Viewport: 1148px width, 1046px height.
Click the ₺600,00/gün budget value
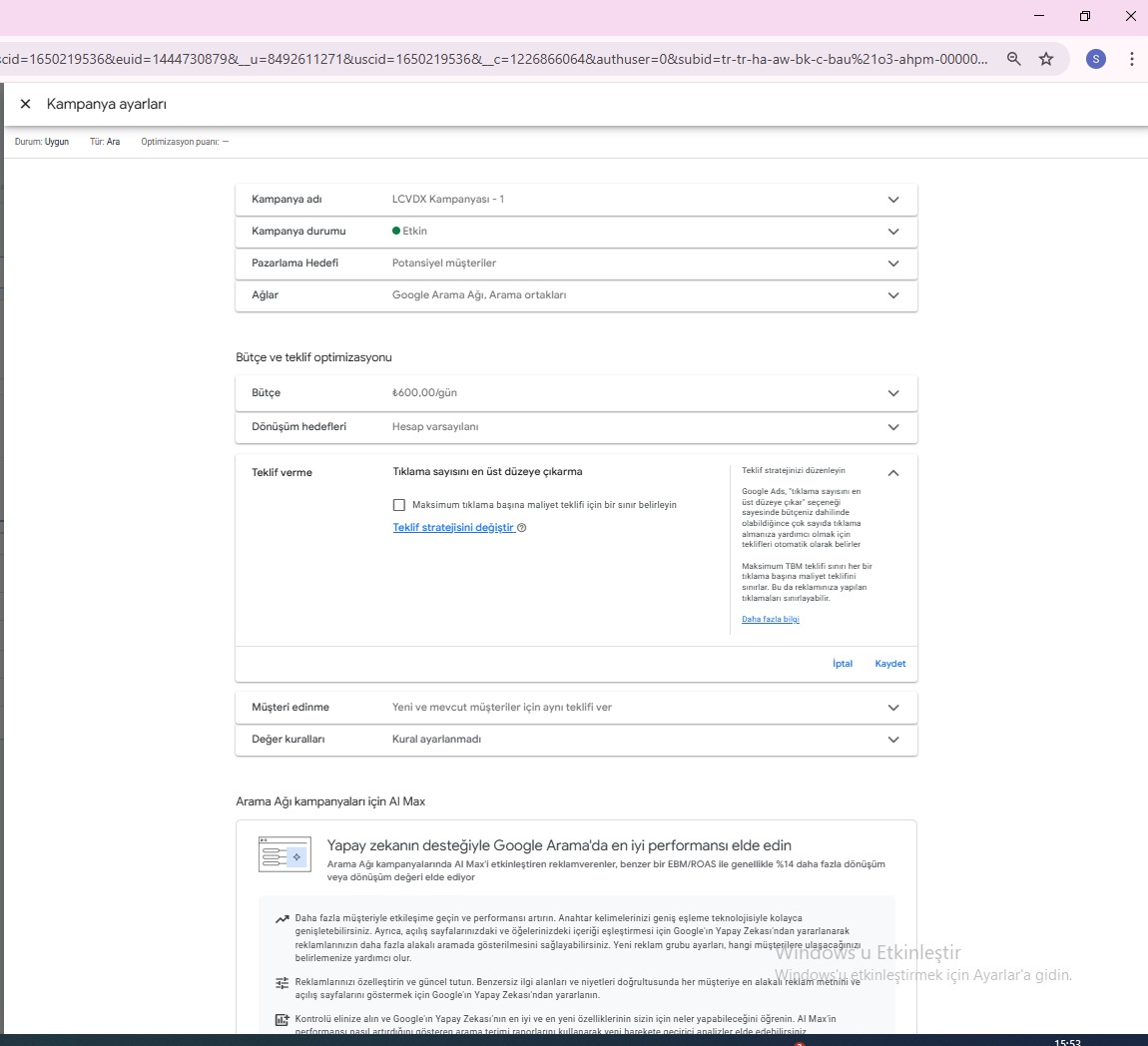coord(424,393)
